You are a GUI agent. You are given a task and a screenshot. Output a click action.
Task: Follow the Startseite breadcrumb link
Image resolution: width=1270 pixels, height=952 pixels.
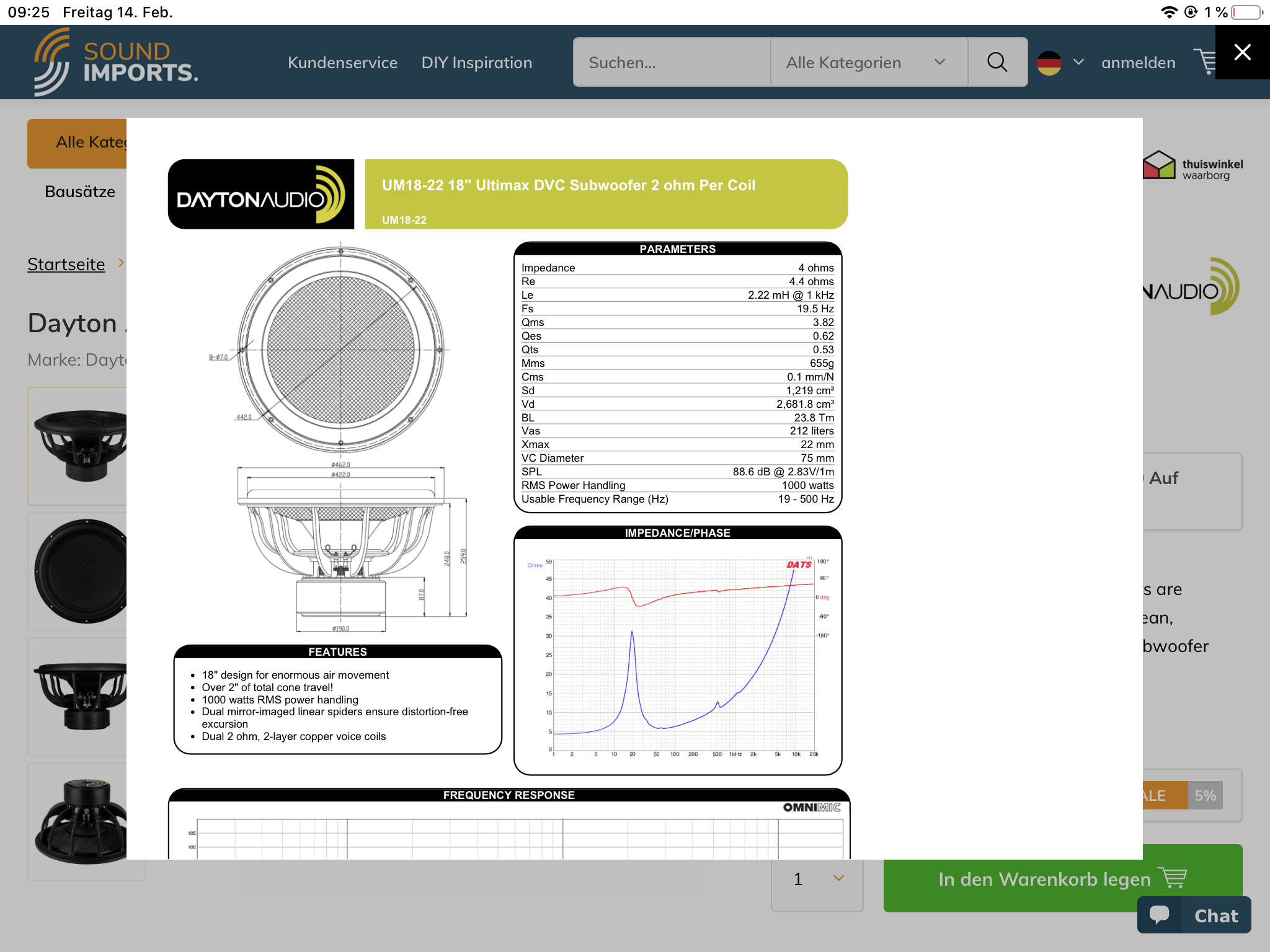click(x=66, y=264)
